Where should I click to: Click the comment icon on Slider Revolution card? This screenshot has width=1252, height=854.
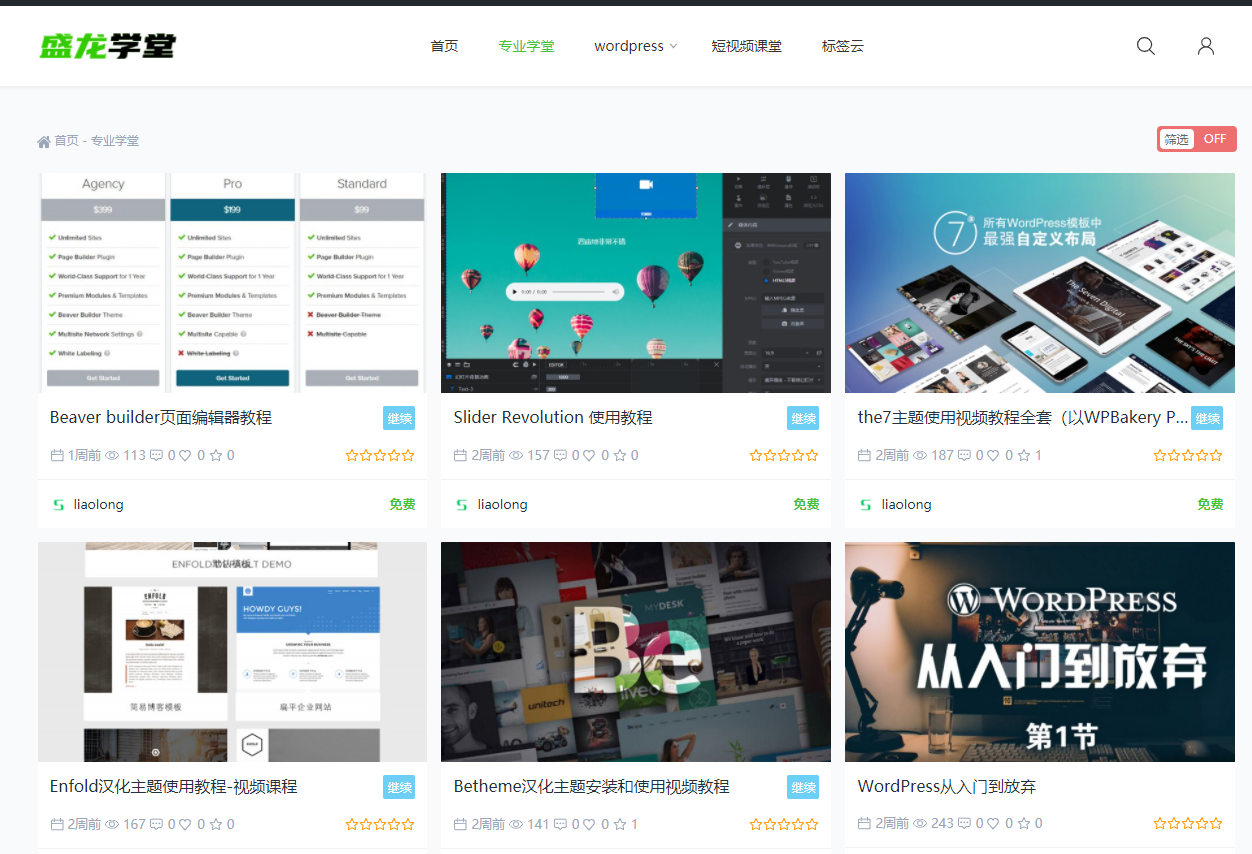[560, 455]
